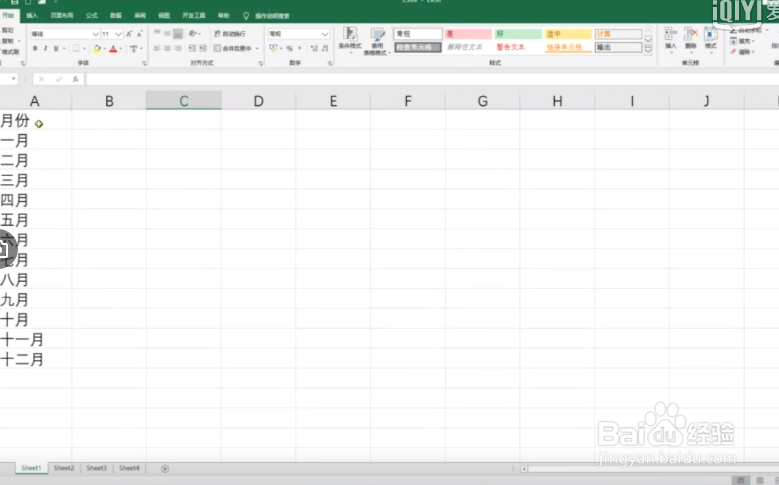Align text to bottom of cell

click(x=178, y=33)
